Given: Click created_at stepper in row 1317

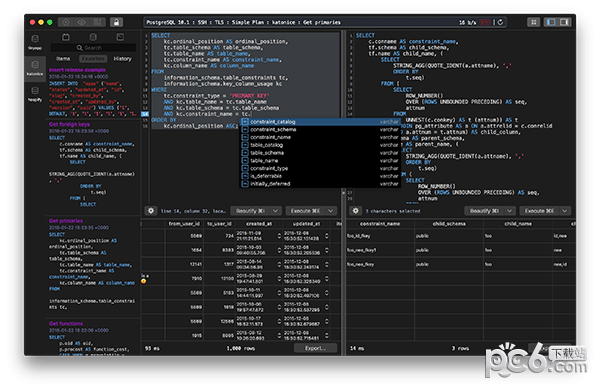Looking at the screenshot, I should click(x=279, y=264).
